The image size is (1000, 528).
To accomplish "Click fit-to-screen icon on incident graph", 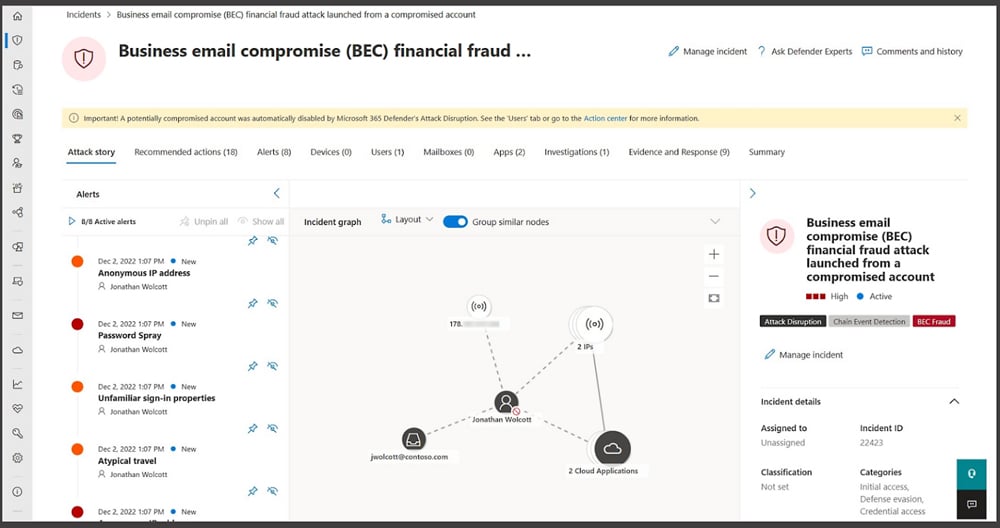I will coord(713,298).
